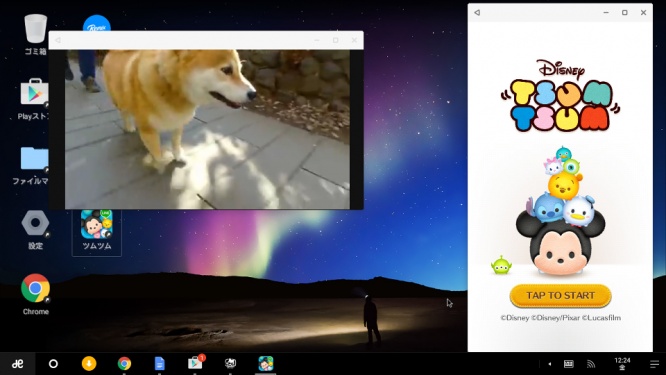
Task: Click the blue Remix desktop icon
Action: pyautogui.click(x=97, y=23)
